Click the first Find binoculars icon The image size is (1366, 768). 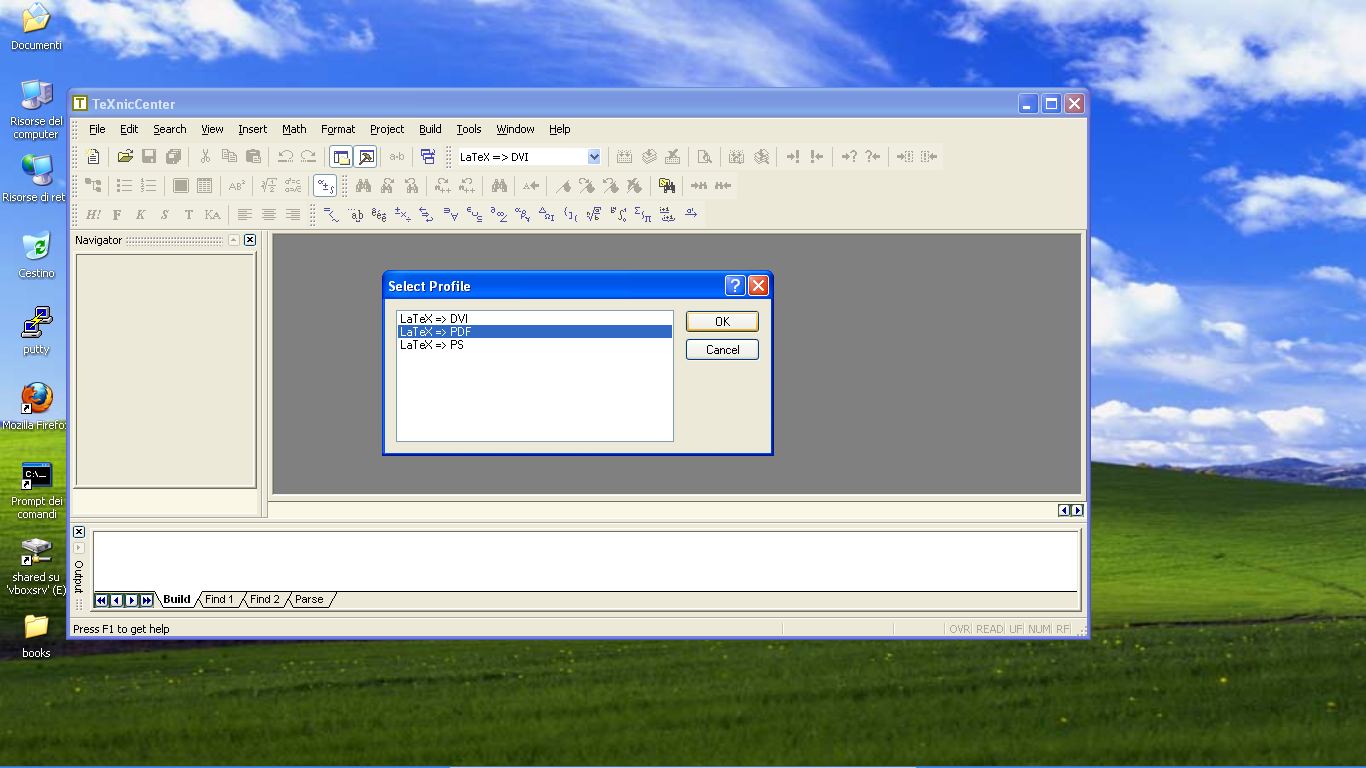click(x=363, y=186)
